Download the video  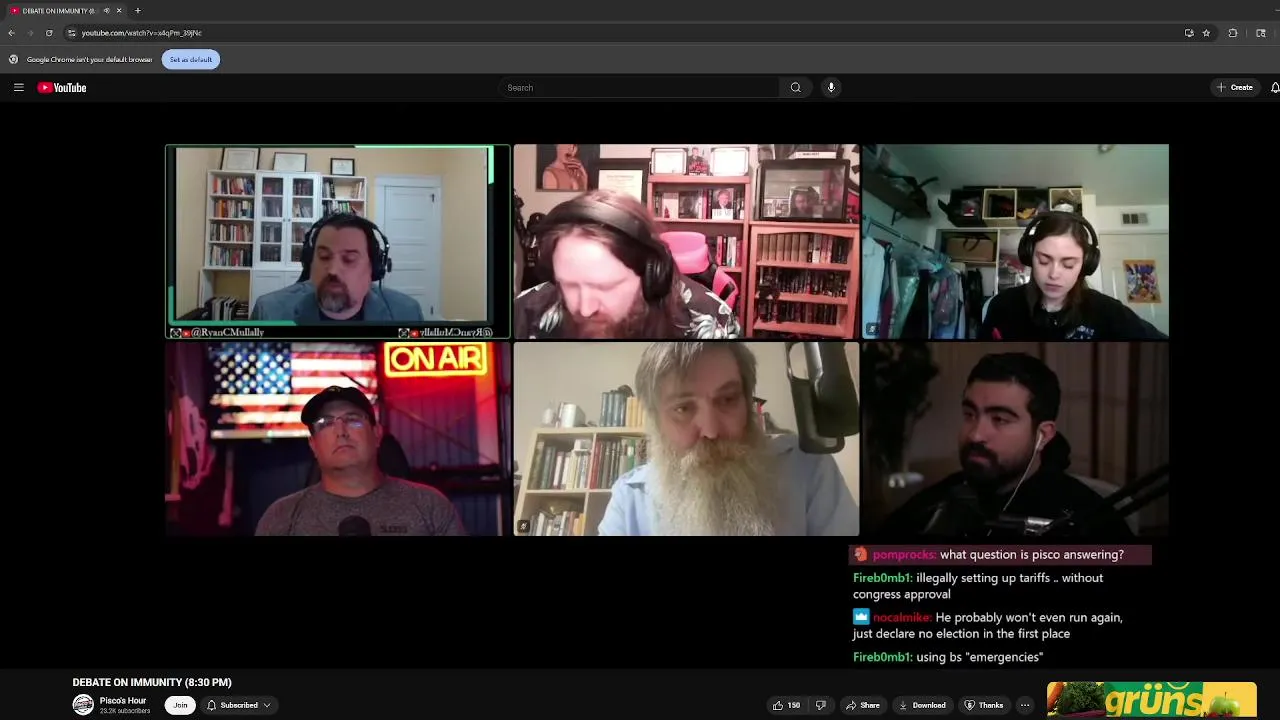[922, 705]
